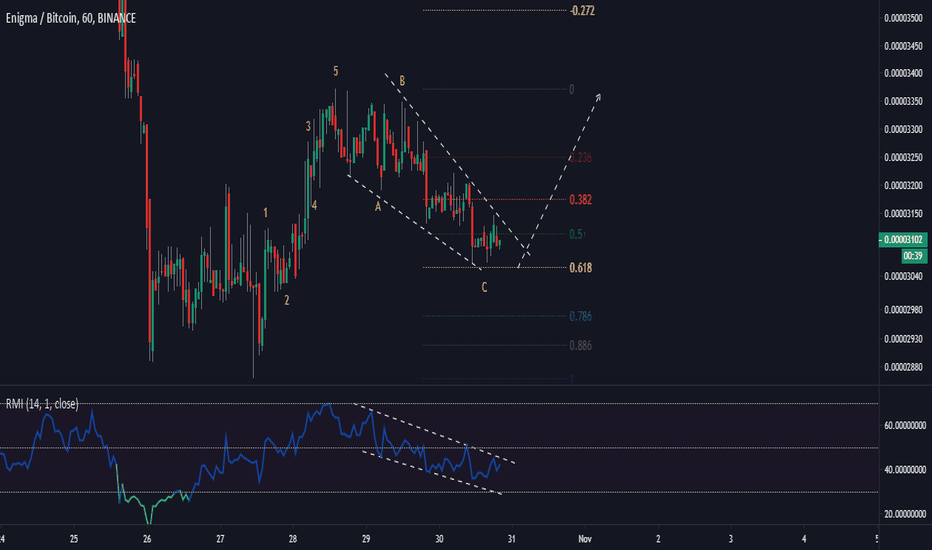Viewport: 932px width, 550px height.
Task: Click date 31 on the time axis
Action: pos(511,539)
